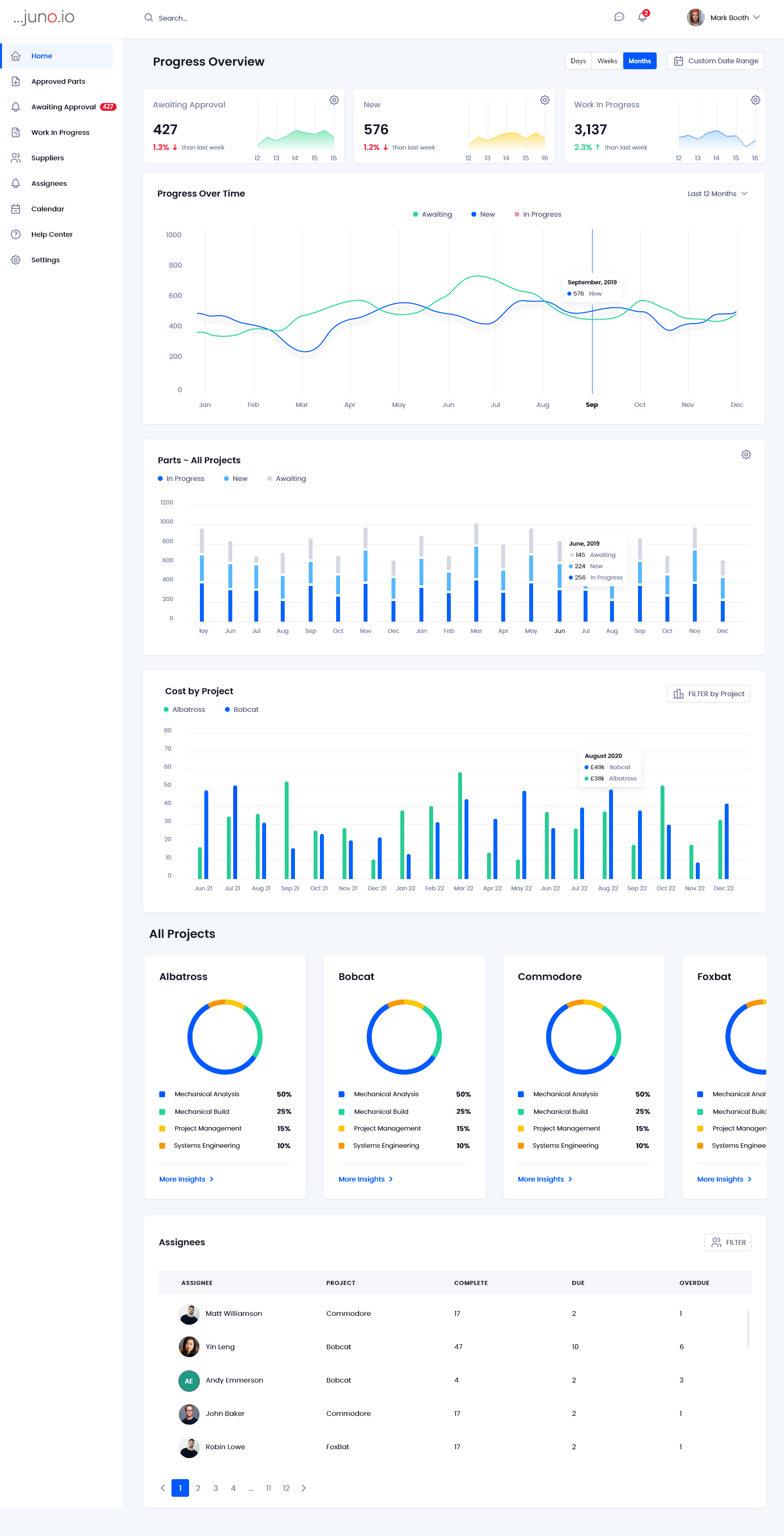Click gear icon on Work In Progress card
The image size is (784, 1536).
755,100
